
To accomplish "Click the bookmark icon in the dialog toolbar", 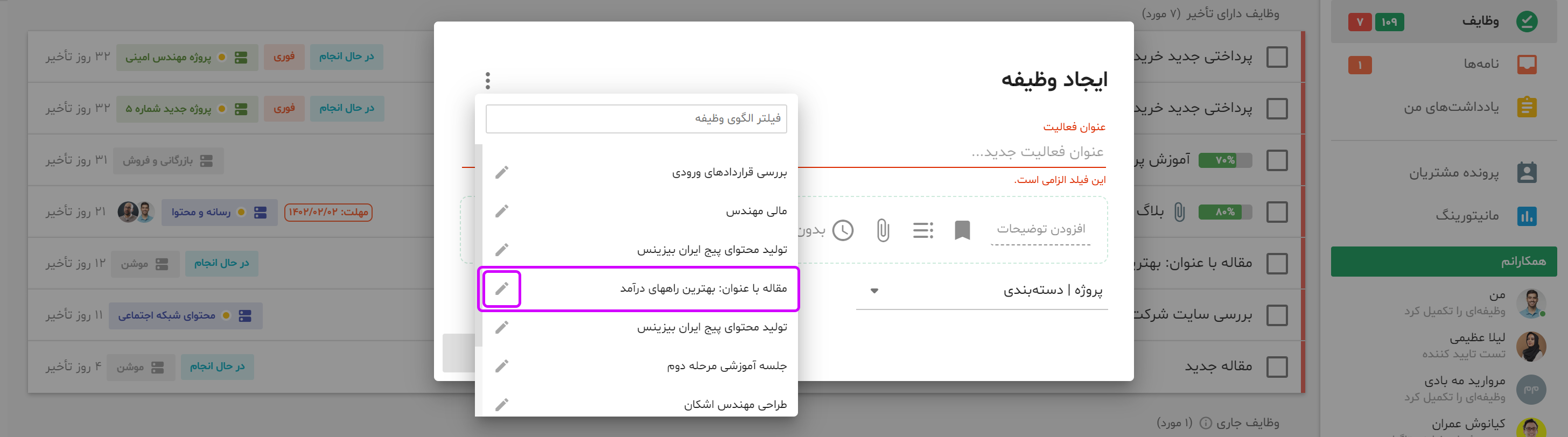I will pyautogui.click(x=962, y=230).
